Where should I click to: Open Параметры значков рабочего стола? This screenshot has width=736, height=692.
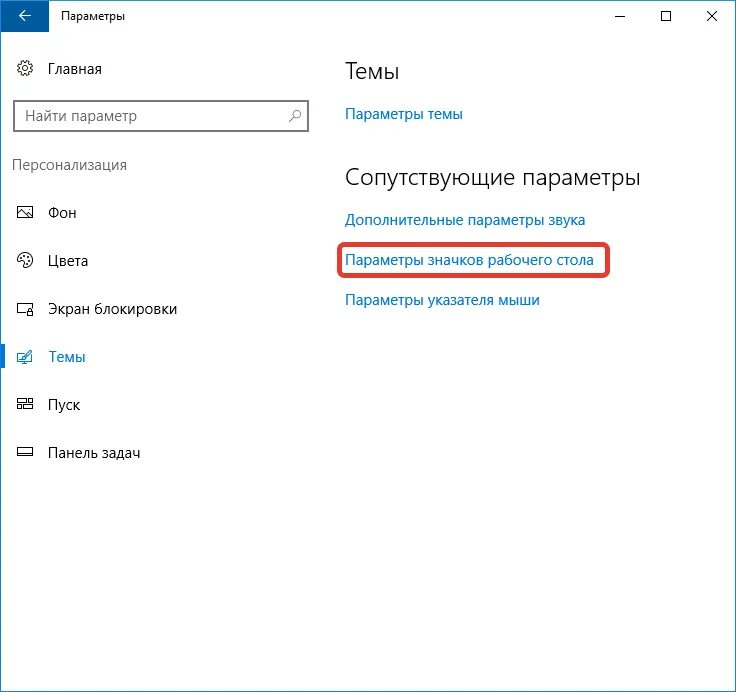click(x=469, y=260)
